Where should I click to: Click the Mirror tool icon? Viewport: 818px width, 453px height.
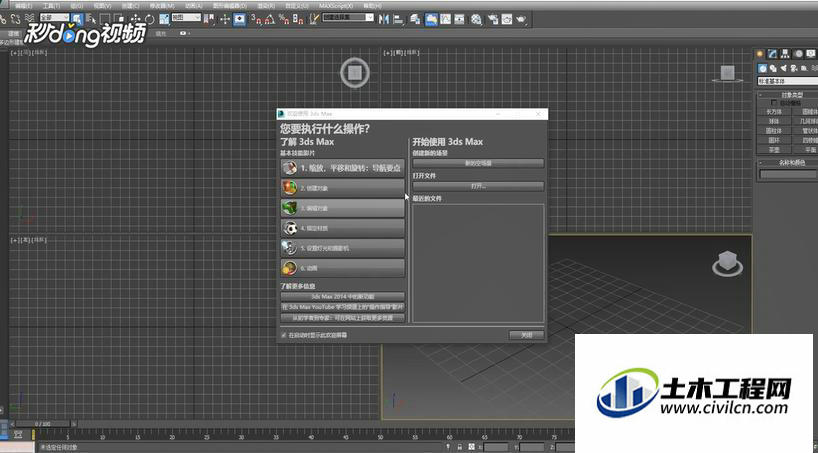[x=384, y=19]
